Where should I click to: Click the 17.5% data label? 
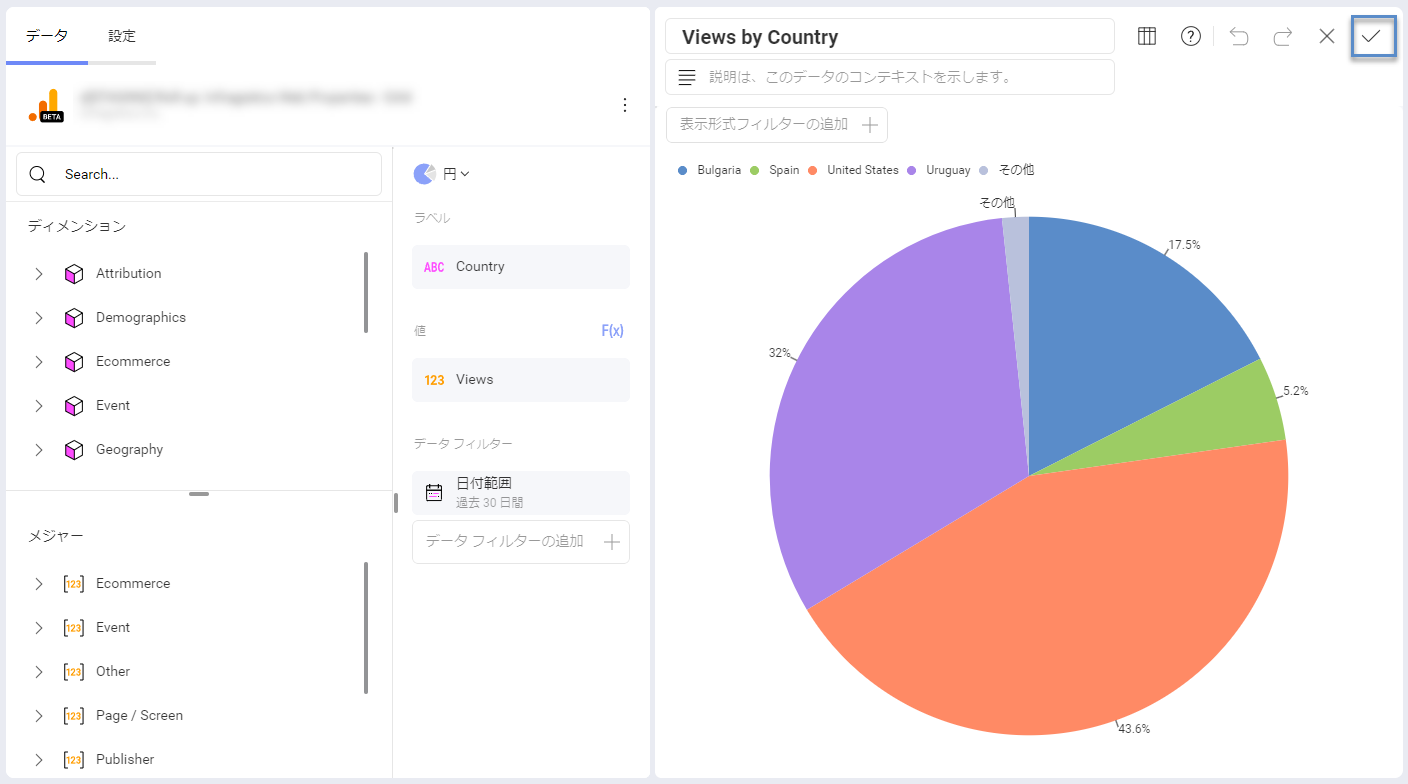point(1185,244)
